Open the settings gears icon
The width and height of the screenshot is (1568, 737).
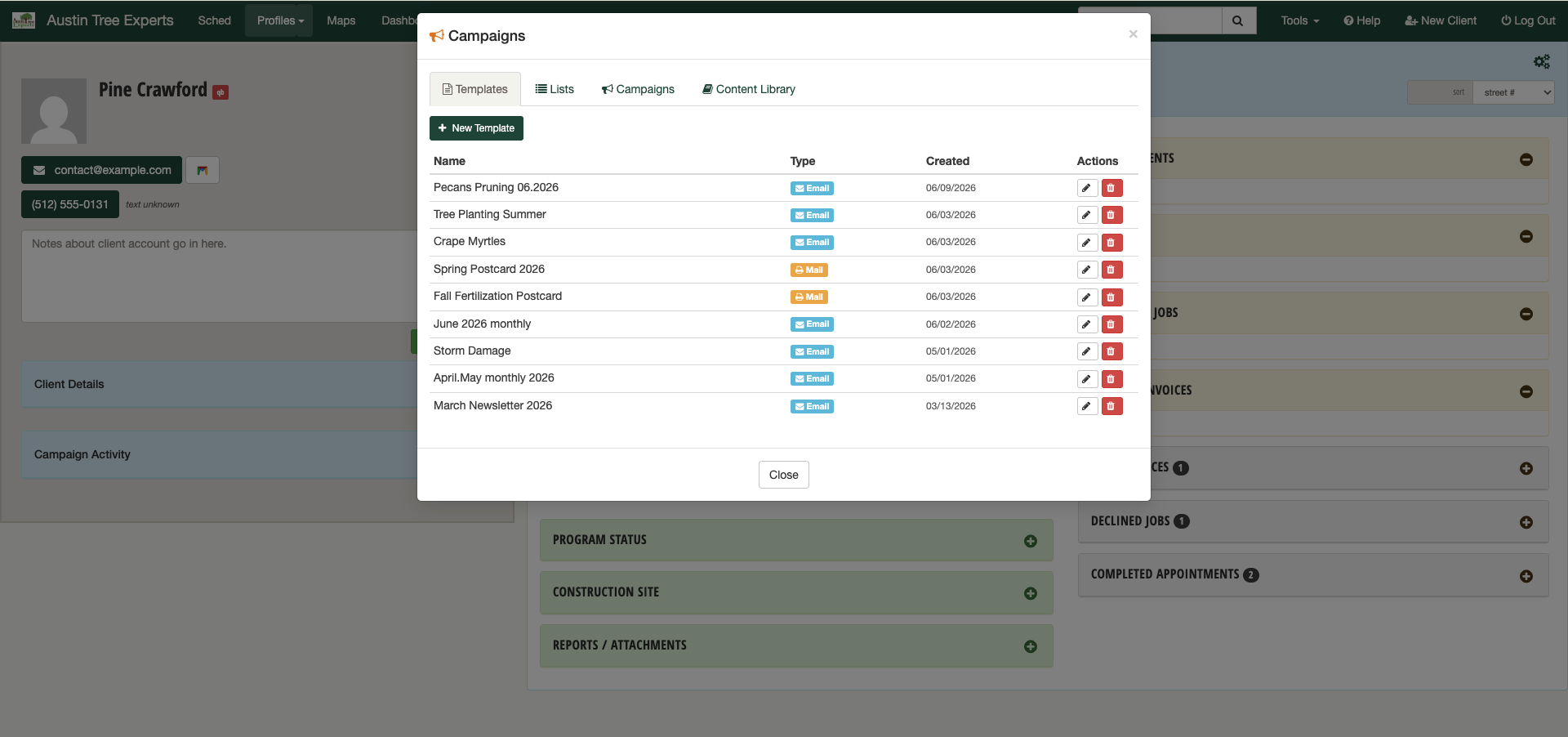point(1541,61)
